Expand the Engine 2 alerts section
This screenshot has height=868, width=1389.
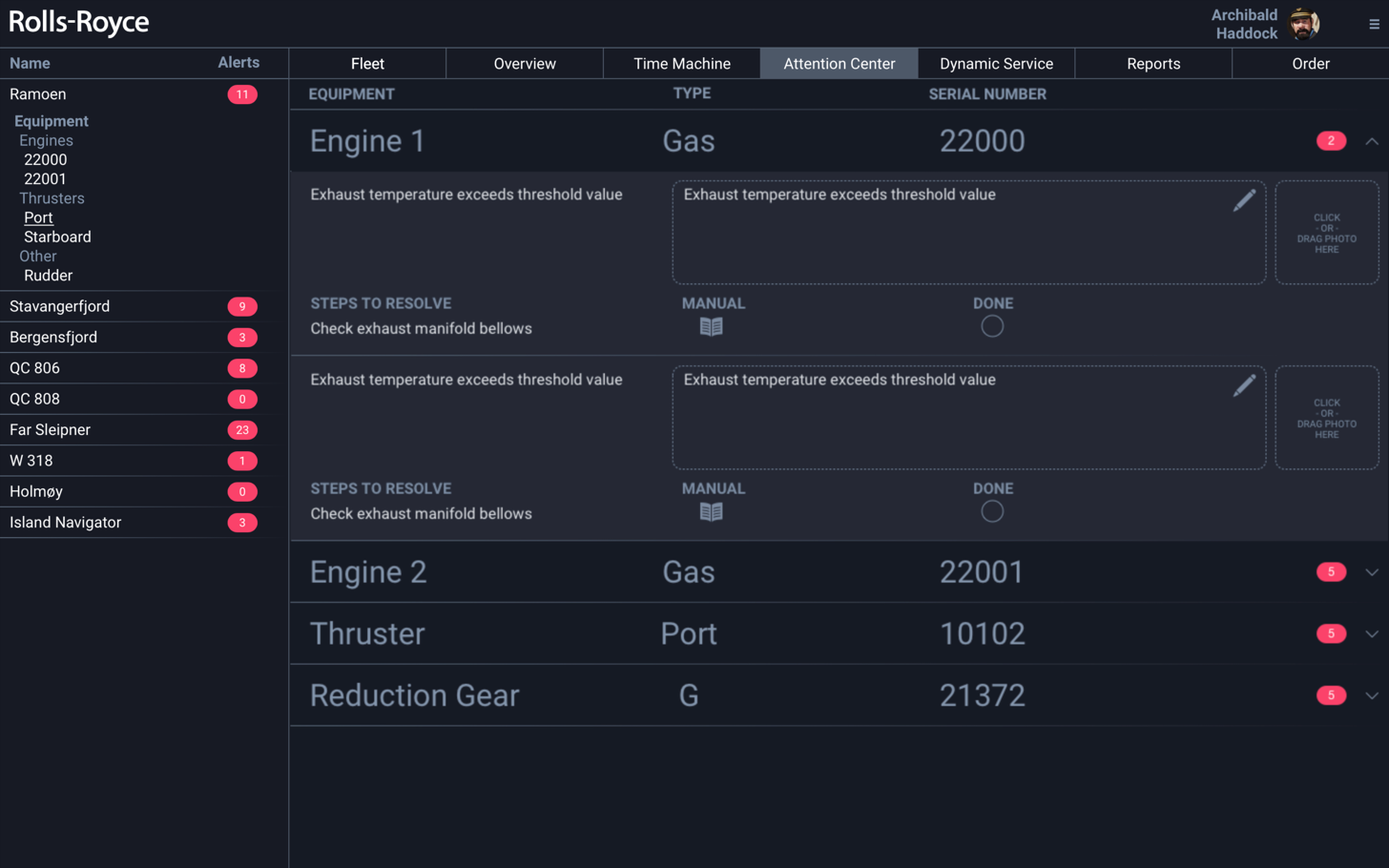click(1372, 572)
